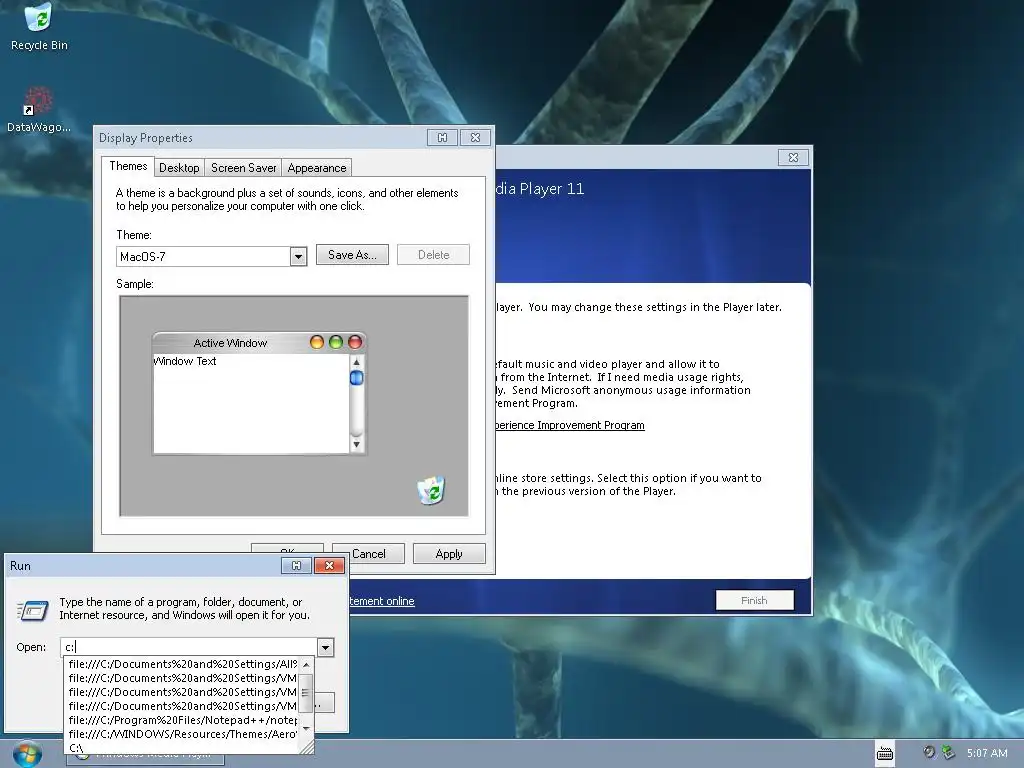Click the help button in Run title bar

pyautogui.click(x=296, y=566)
